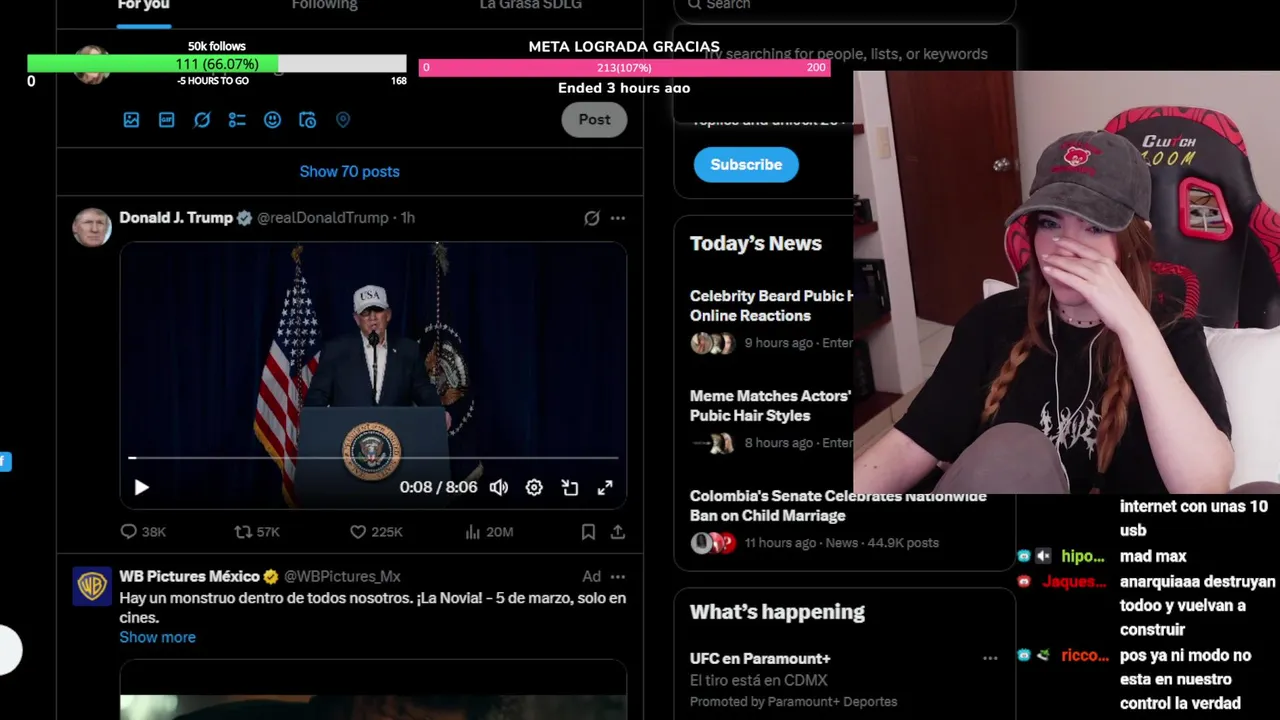
Task: Schedule post icon in composer
Action: (308, 120)
